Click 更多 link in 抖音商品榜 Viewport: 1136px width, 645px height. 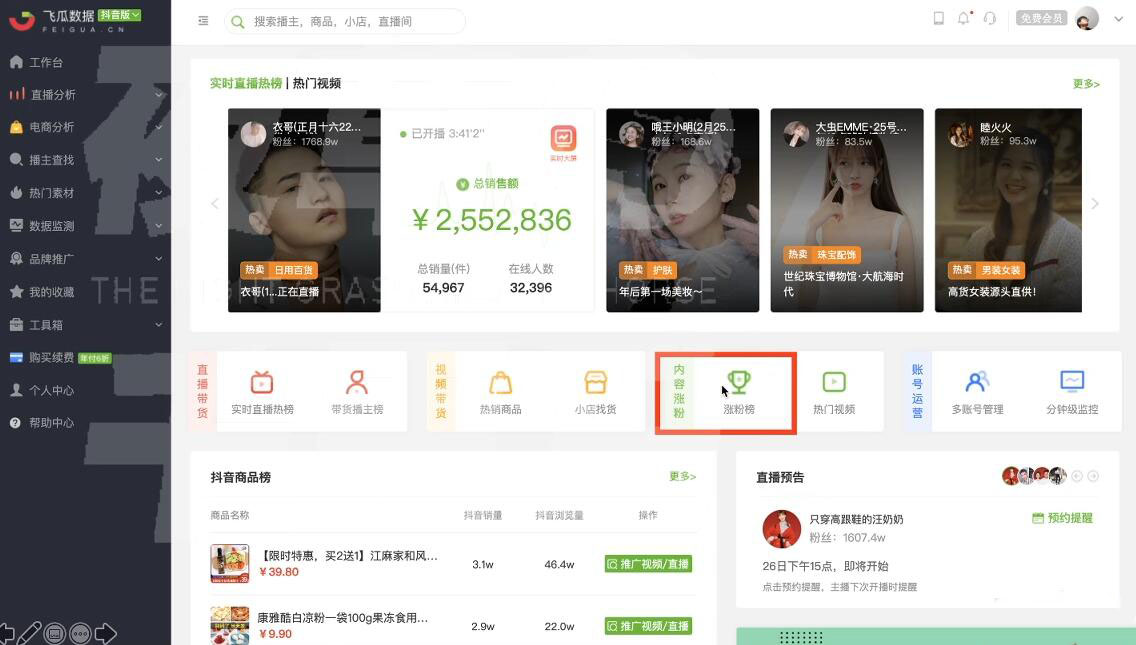(x=682, y=476)
